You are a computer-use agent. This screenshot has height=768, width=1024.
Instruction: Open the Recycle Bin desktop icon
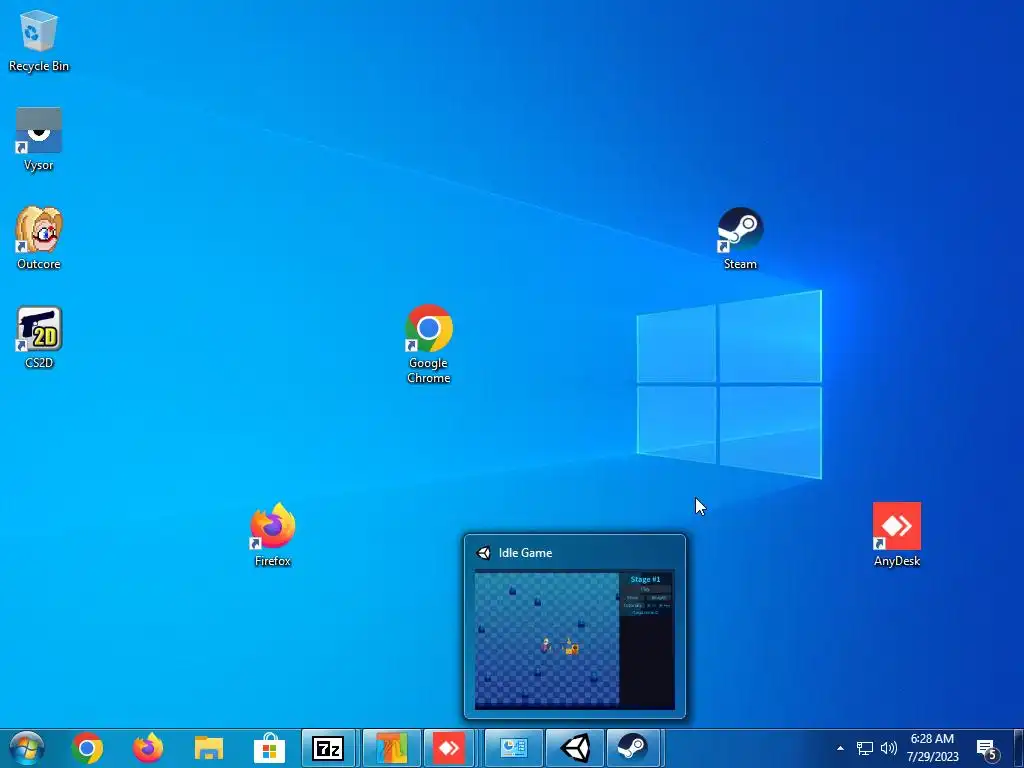click(39, 40)
